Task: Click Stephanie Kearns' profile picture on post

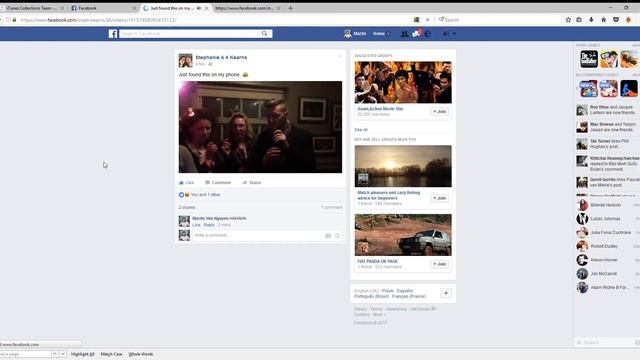Action: tap(185, 60)
